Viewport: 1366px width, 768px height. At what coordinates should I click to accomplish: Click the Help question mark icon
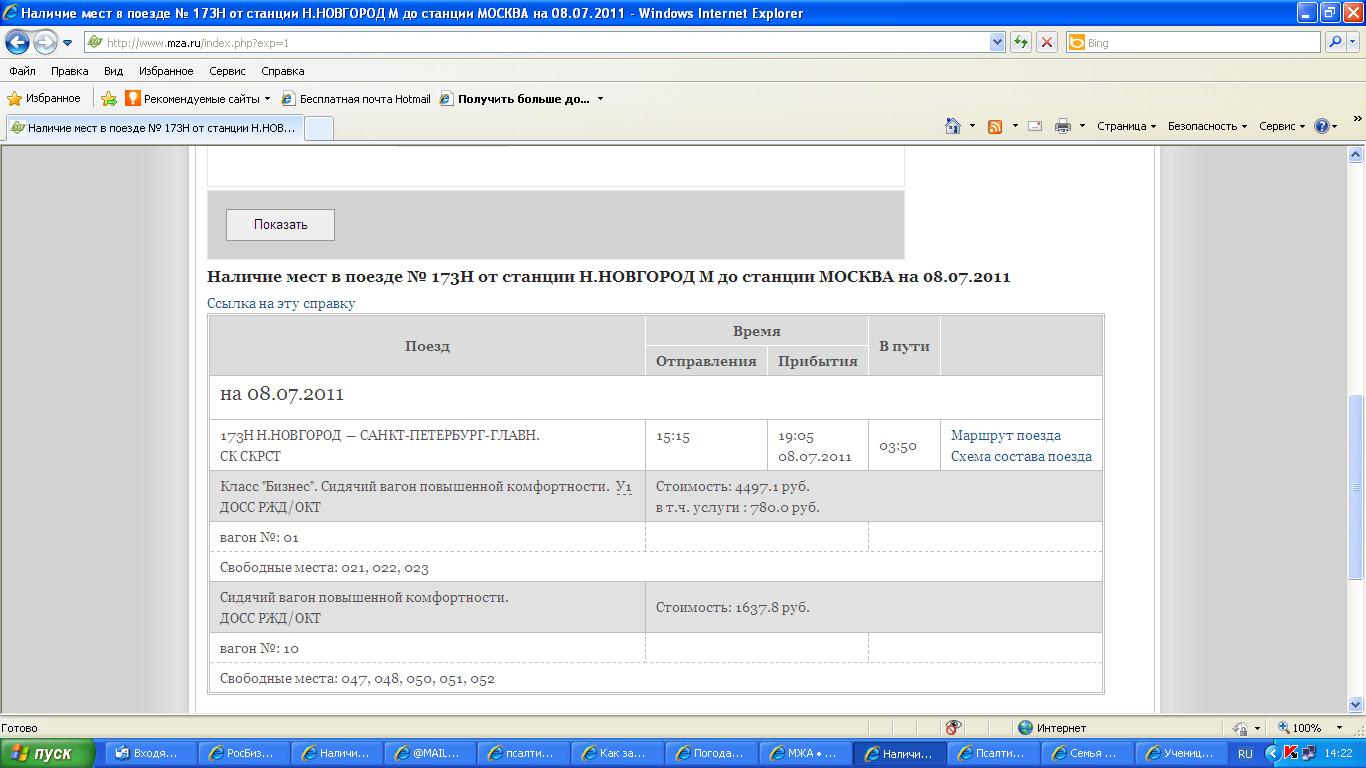1321,126
